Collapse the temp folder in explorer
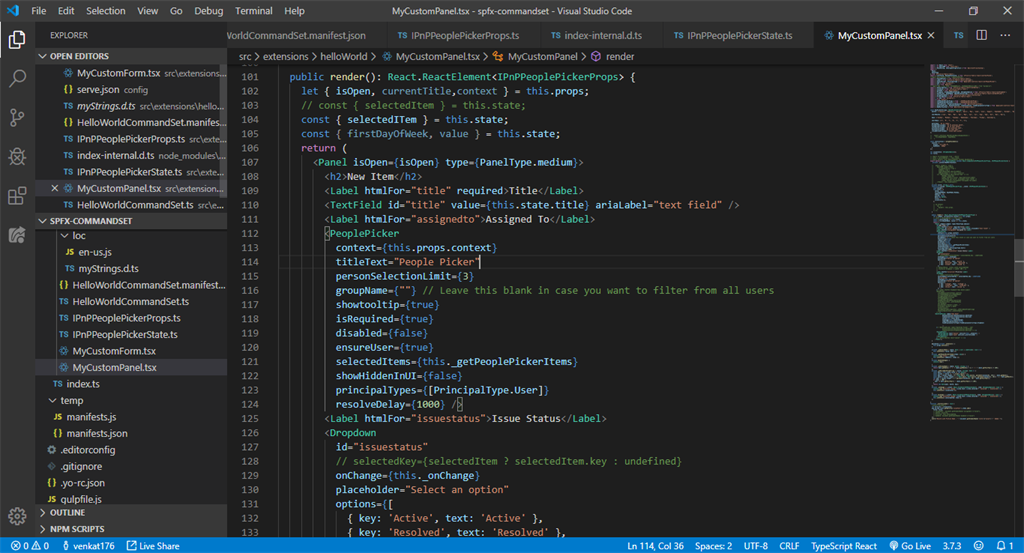The height and width of the screenshot is (553, 1024). 71,400
